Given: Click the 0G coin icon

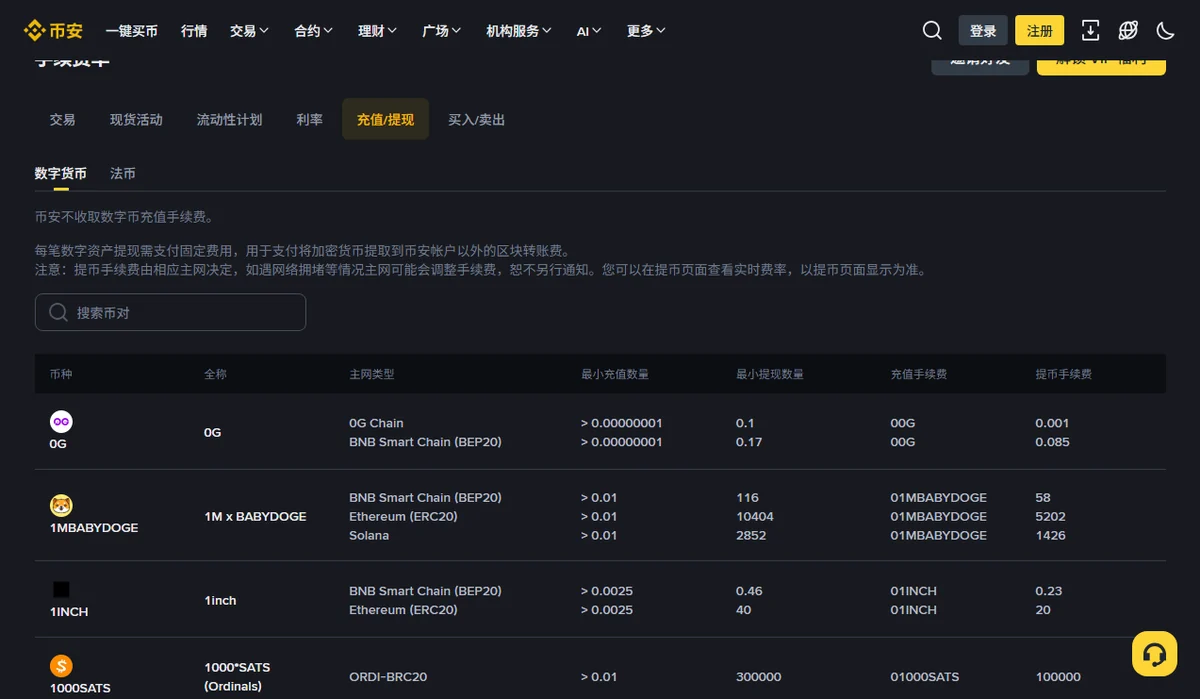Looking at the screenshot, I should 61,422.
